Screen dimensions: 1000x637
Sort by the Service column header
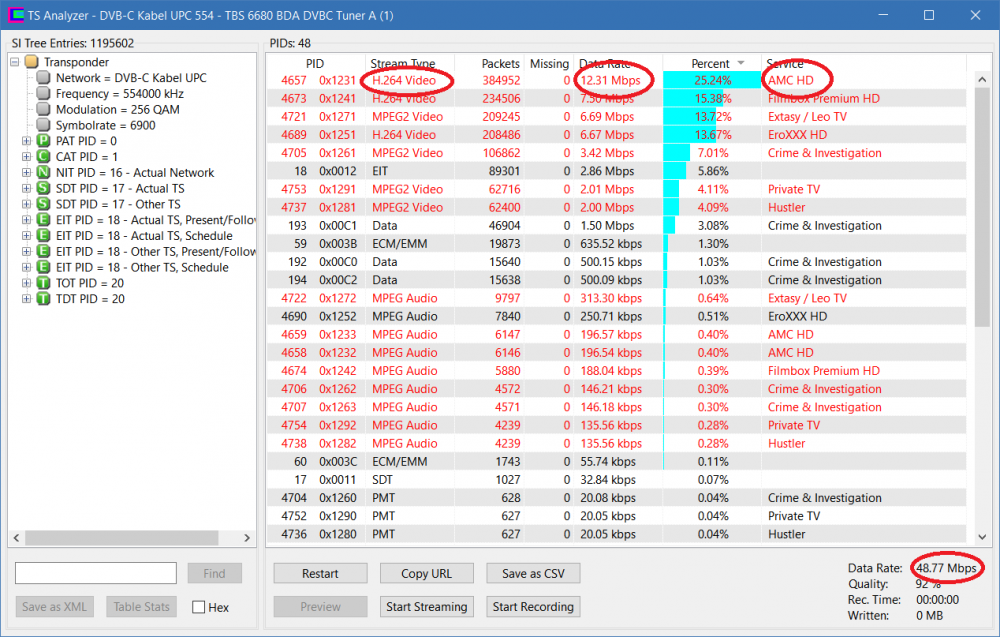[x=864, y=63]
